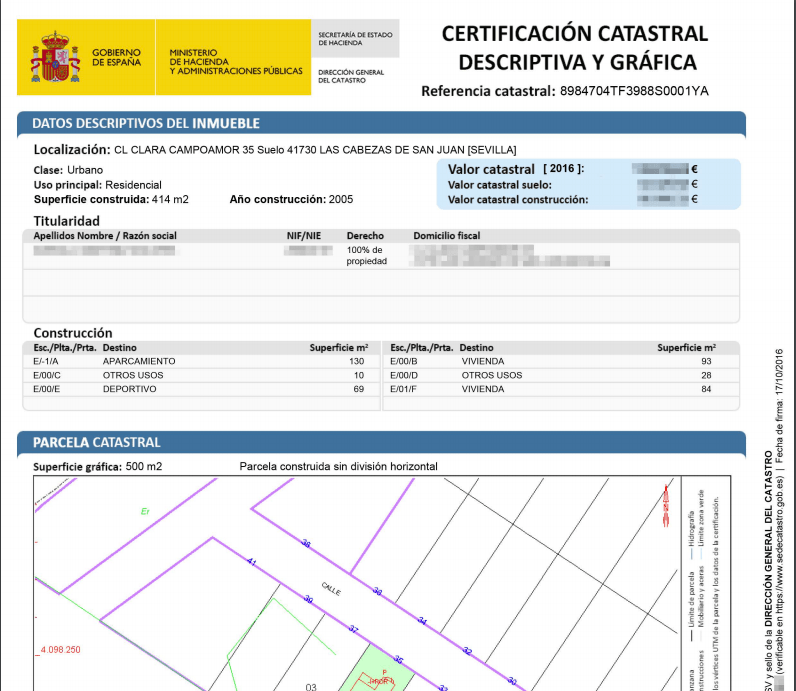Select Clase value Urbano
This screenshot has width=796, height=691.
tap(85, 170)
